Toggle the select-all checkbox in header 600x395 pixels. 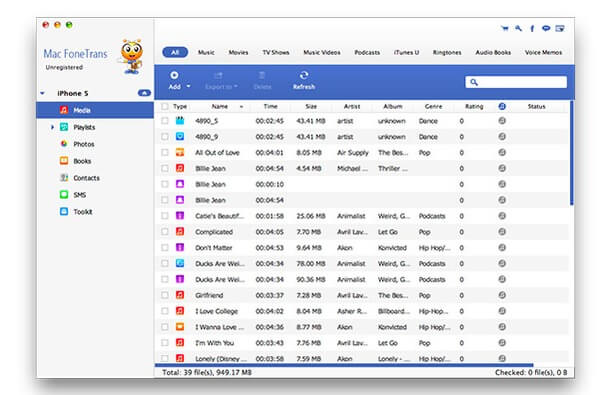[x=165, y=106]
